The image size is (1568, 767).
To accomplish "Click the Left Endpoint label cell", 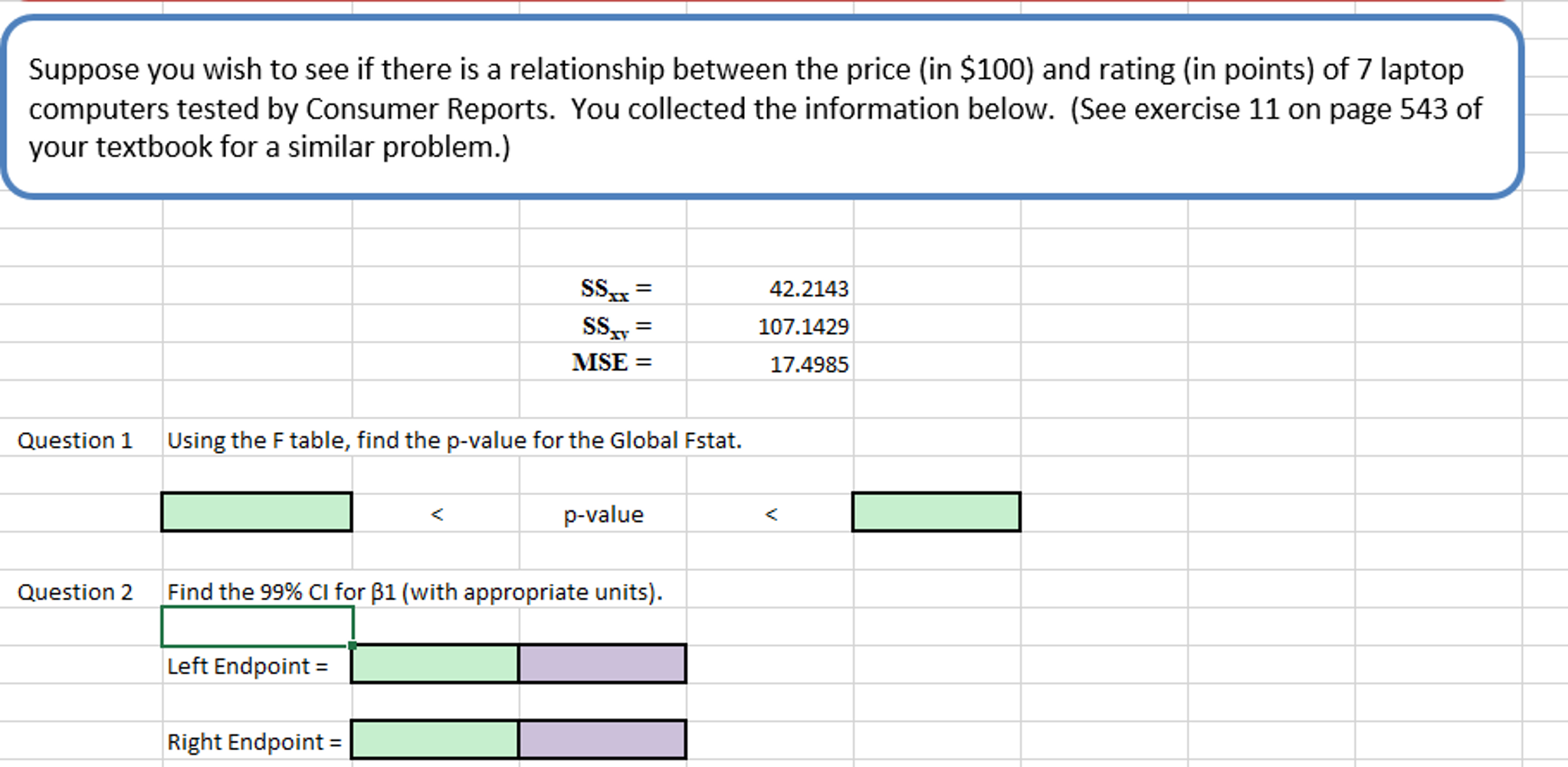I will [x=248, y=666].
